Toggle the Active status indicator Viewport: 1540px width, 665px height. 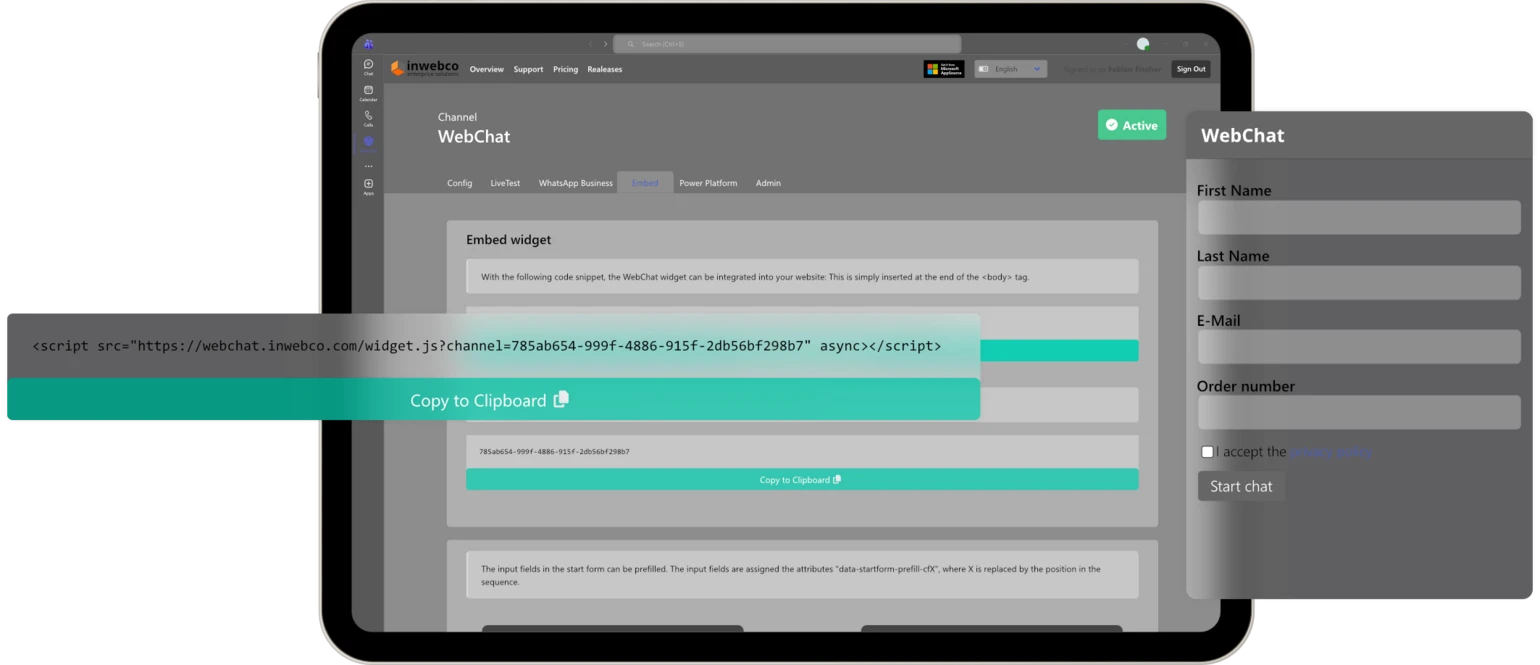click(1131, 124)
